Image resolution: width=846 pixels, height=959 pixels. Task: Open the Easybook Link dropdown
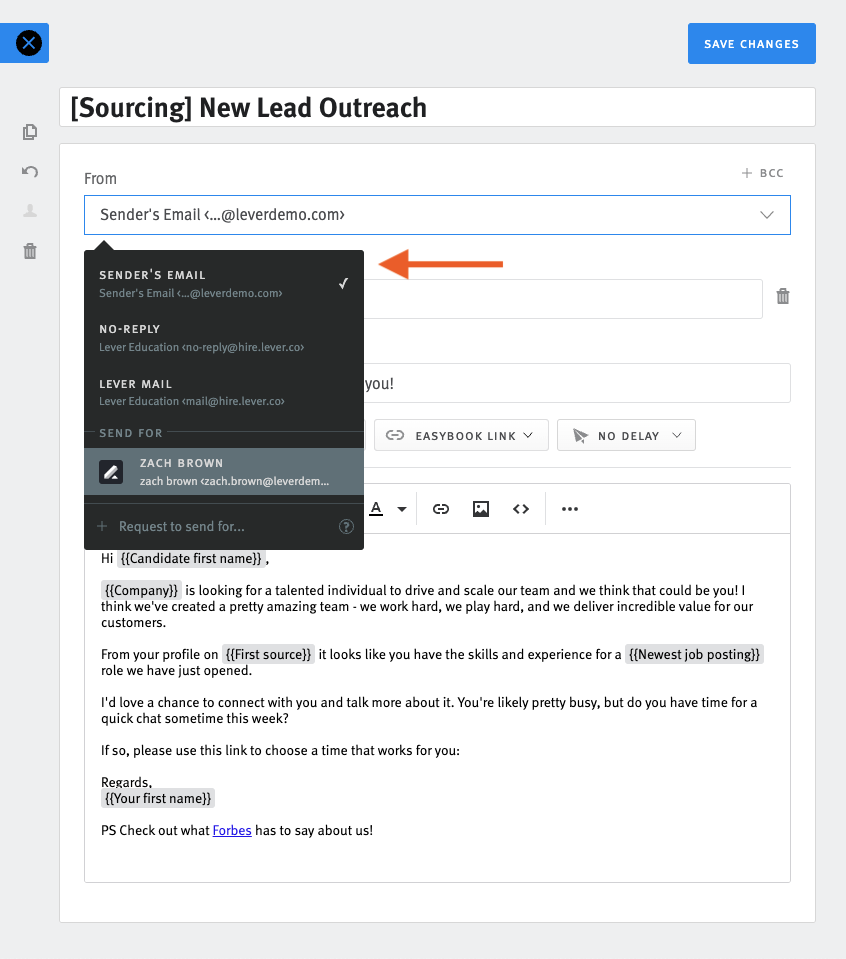461,435
